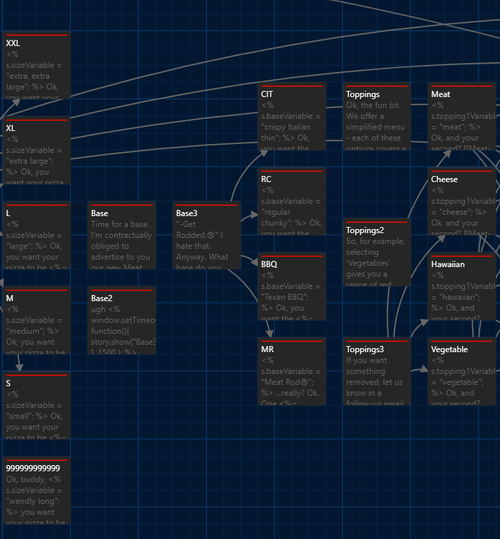Select the RC passage card
This screenshot has height=539, width=500.
coord(292,201)
